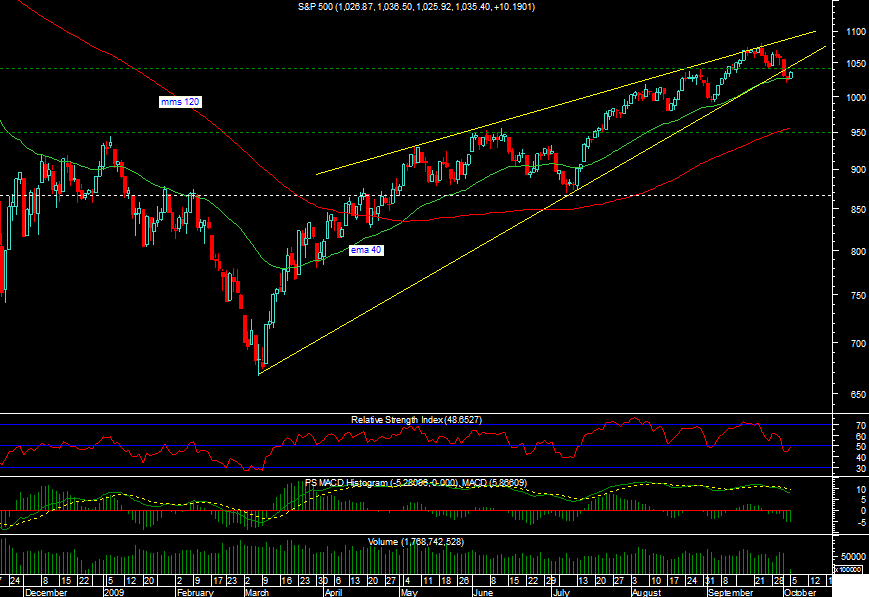Click the date label 31 before September
The width and height of the screenshot is (869, 597).
[710, 580]
